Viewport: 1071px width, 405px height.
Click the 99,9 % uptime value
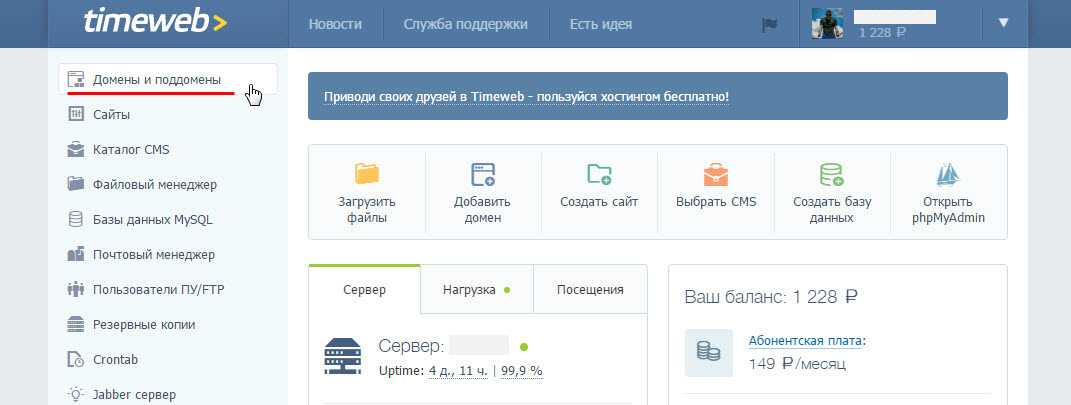tap(522, 371)
